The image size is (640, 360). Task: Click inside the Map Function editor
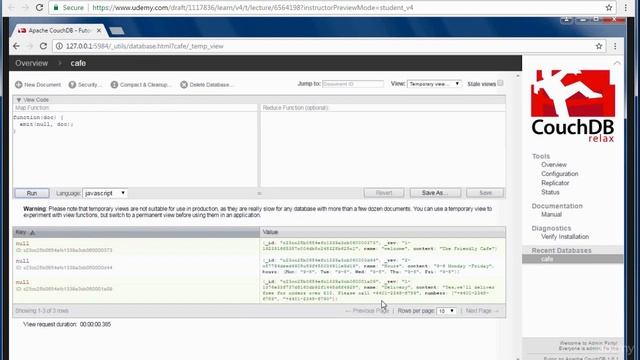click(136, 149)
